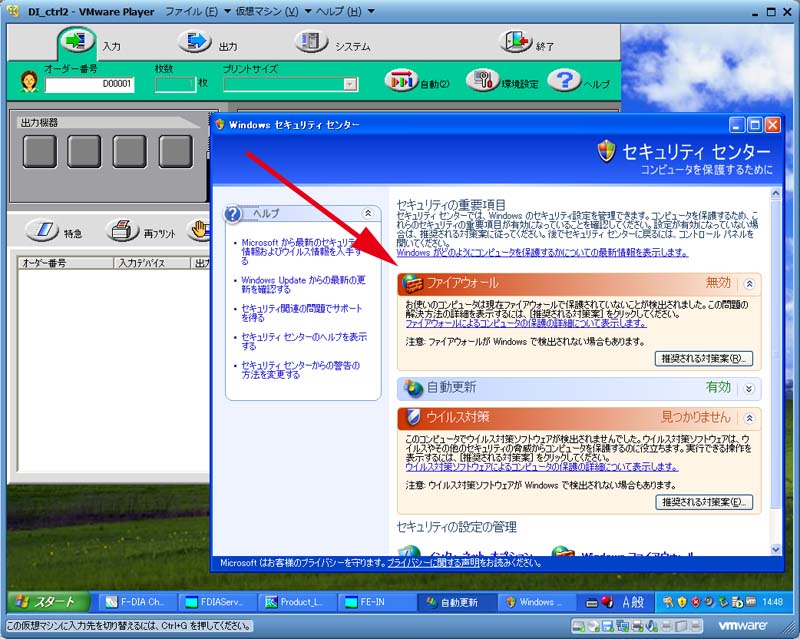This screenshot has width=800, height=639.
Task: Click the VMware hard disk device icon
Action: (578, 626)
